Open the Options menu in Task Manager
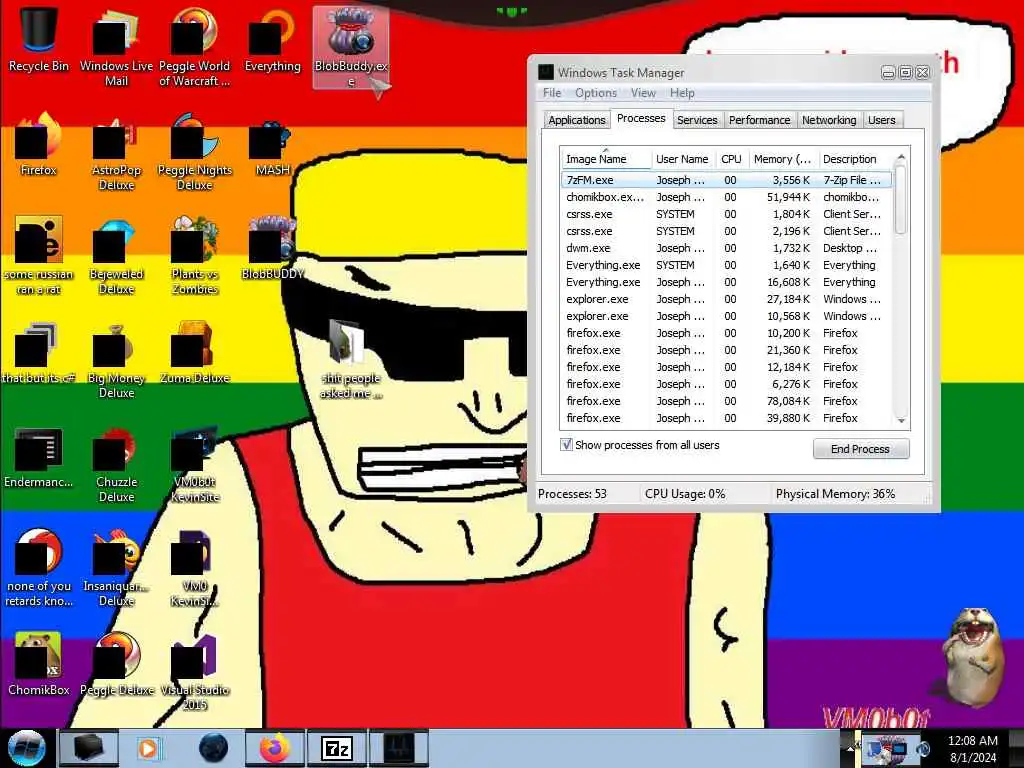 point(596,93)
